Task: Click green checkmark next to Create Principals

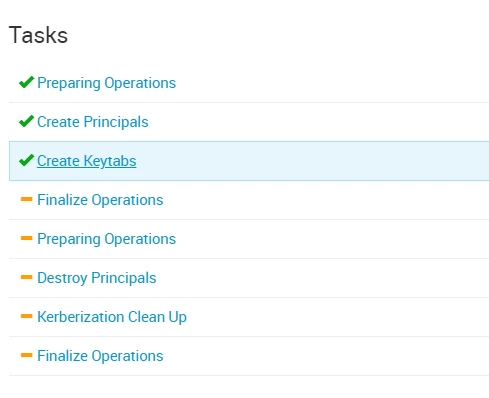Action: tap(26, 121)
